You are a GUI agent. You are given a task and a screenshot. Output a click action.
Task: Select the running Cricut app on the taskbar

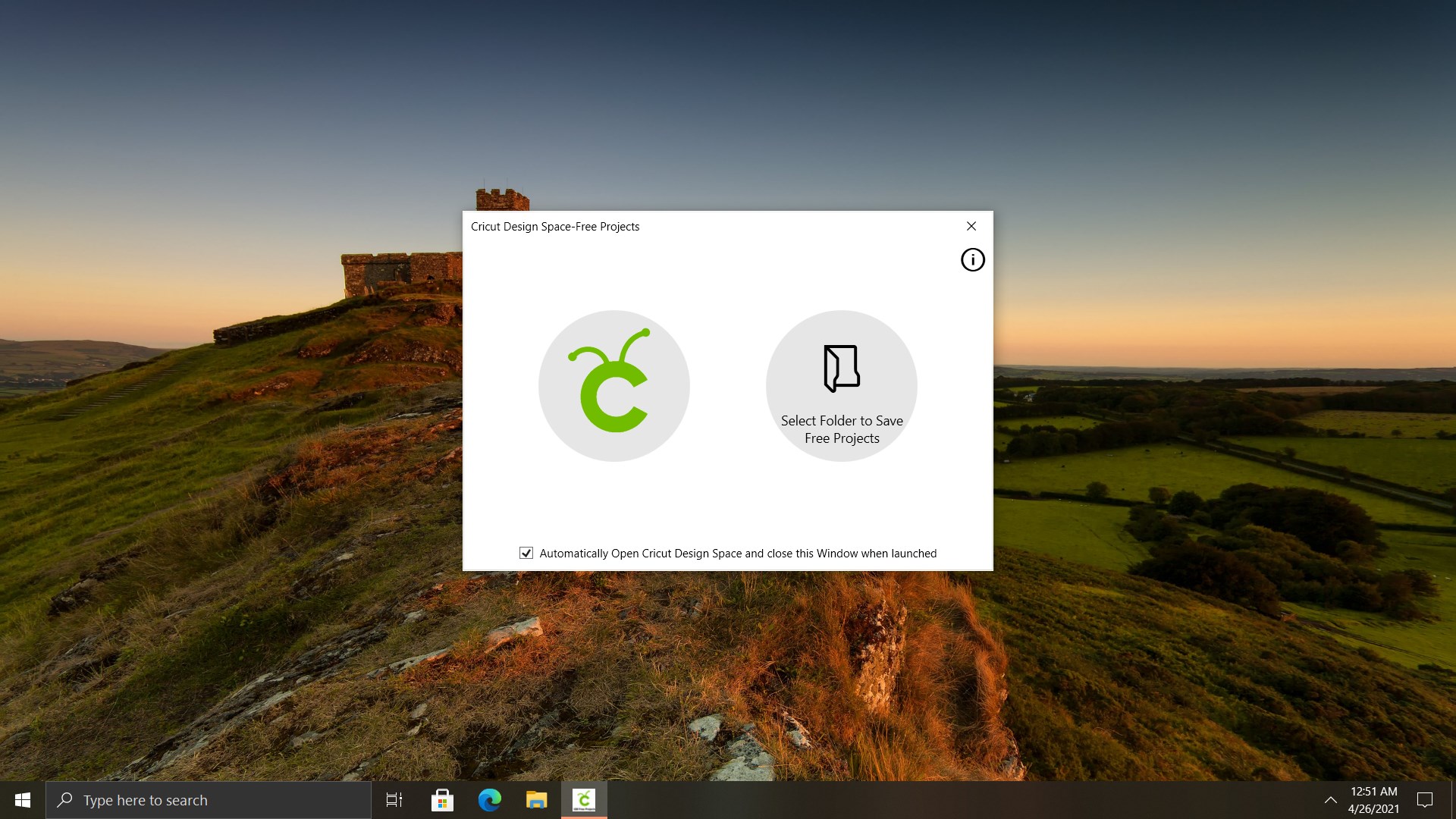coord(585,800)
